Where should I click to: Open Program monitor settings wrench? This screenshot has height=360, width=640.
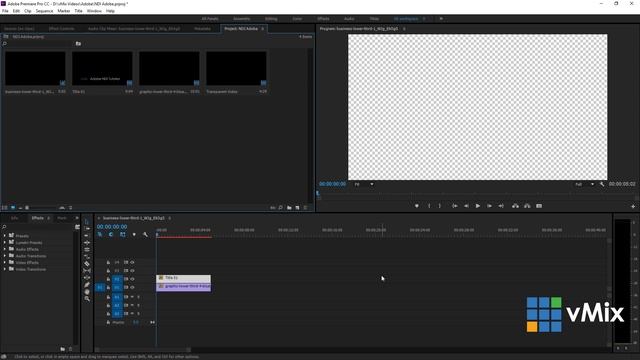point(602,184)
